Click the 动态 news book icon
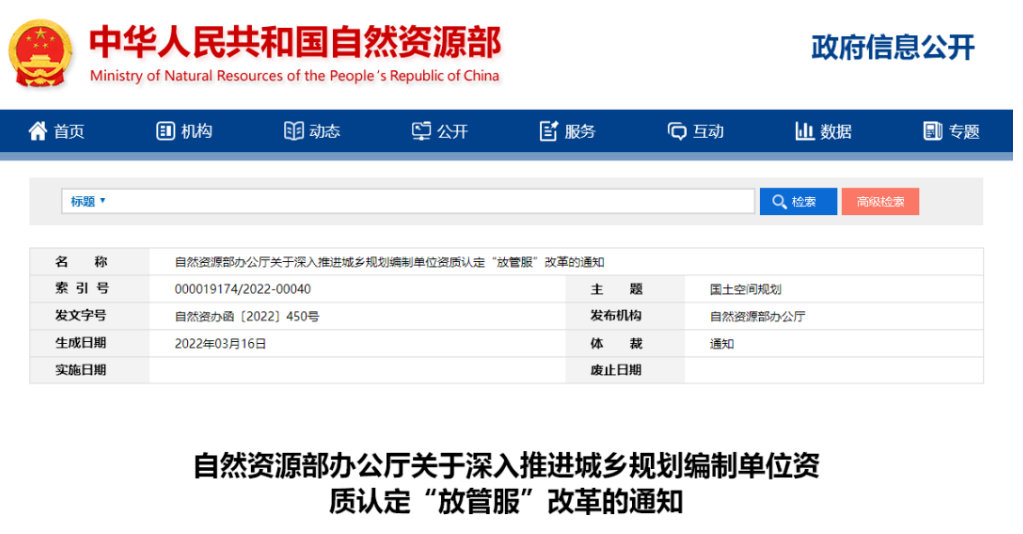The width and height of the screenshot is (1023, 534). tap(293, 131)
